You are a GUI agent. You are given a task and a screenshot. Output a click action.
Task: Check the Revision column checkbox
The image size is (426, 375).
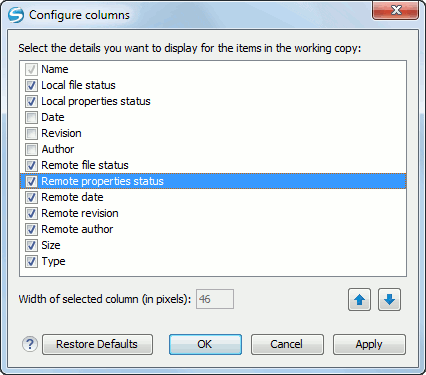point(31,133)
